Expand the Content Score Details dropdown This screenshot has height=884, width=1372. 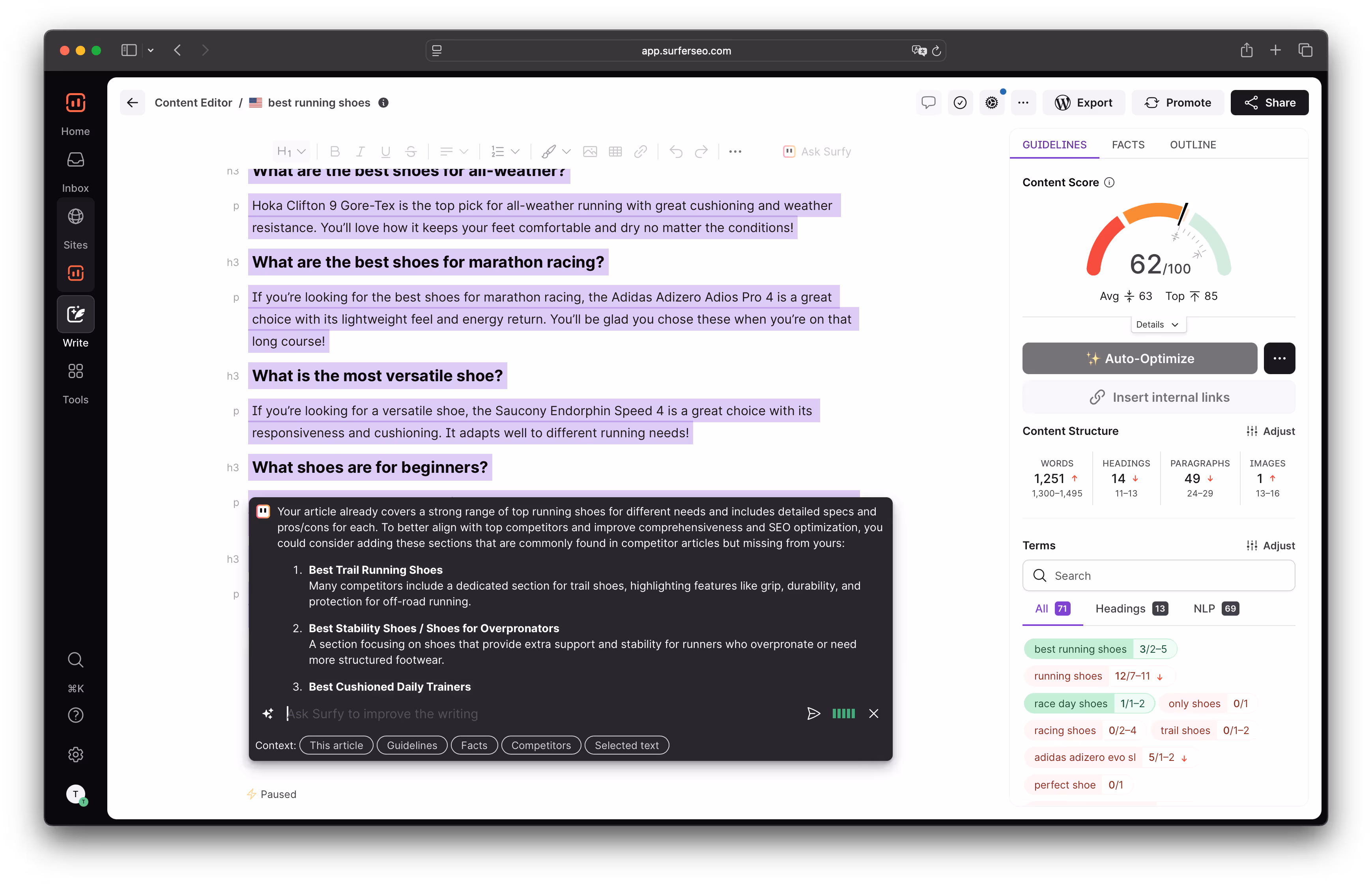coord(1158,324)
